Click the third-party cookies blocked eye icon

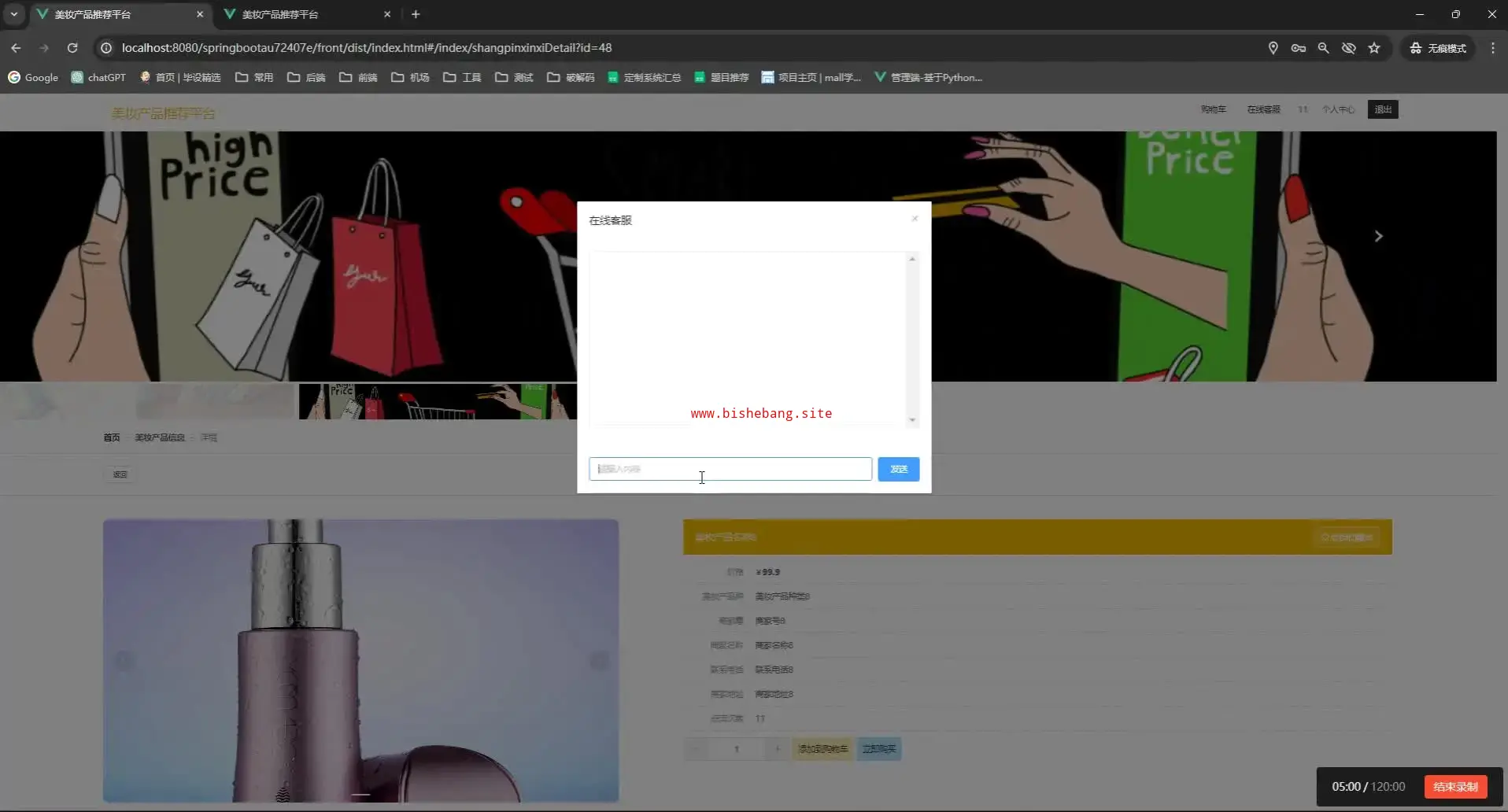(1349, 48)
